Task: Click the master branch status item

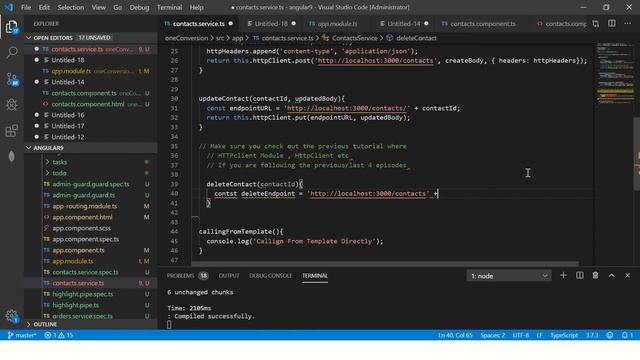Action: pos(22,335)
